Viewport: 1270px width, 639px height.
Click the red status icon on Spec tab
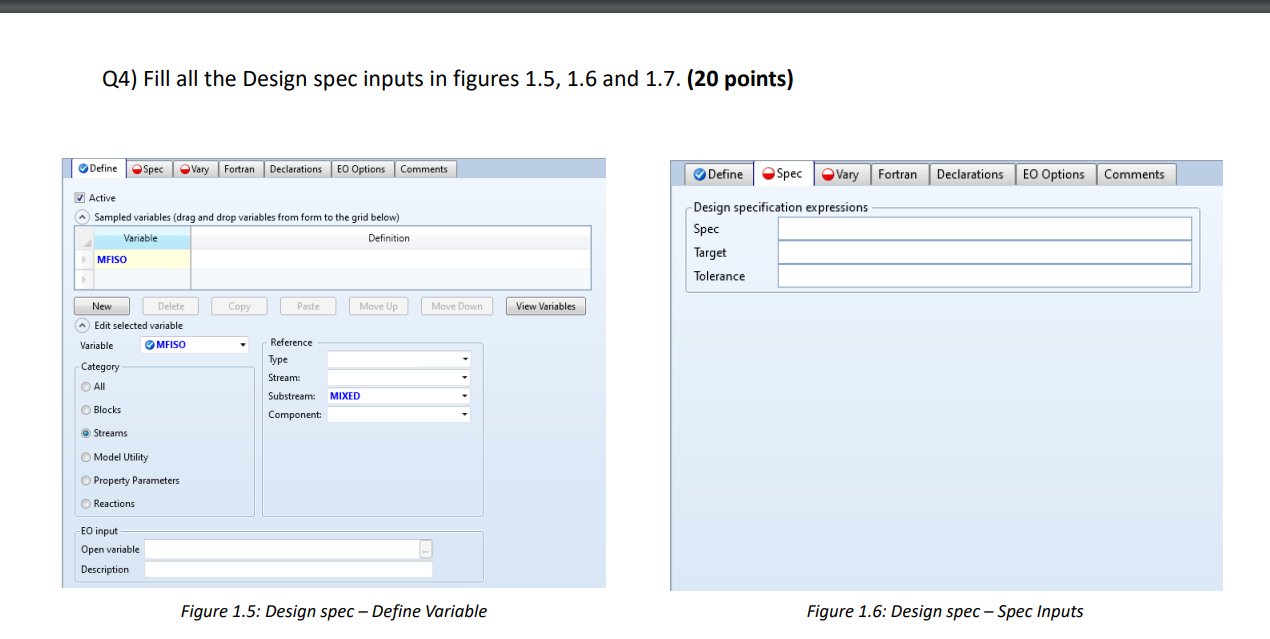point(137,169)
